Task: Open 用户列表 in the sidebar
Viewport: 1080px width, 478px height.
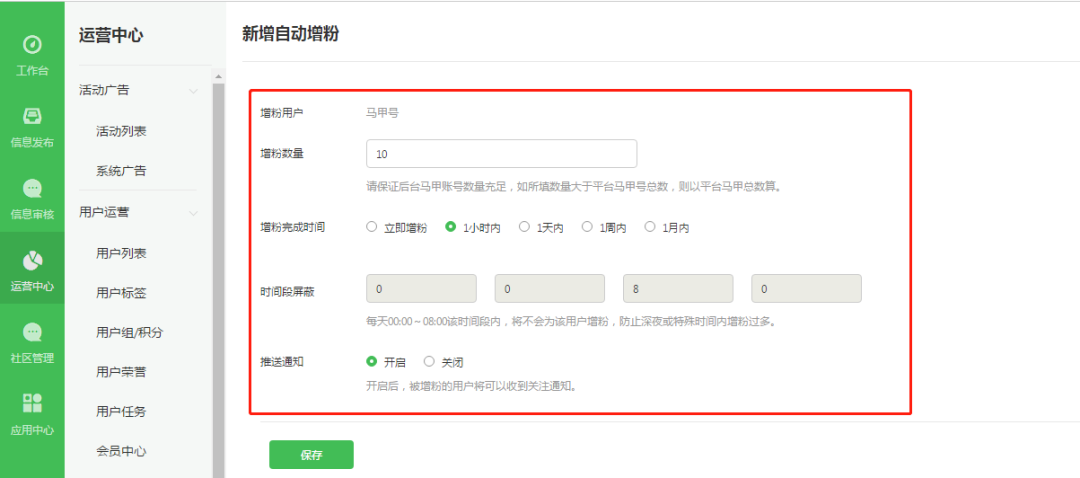Action: [x=121, y=254]
